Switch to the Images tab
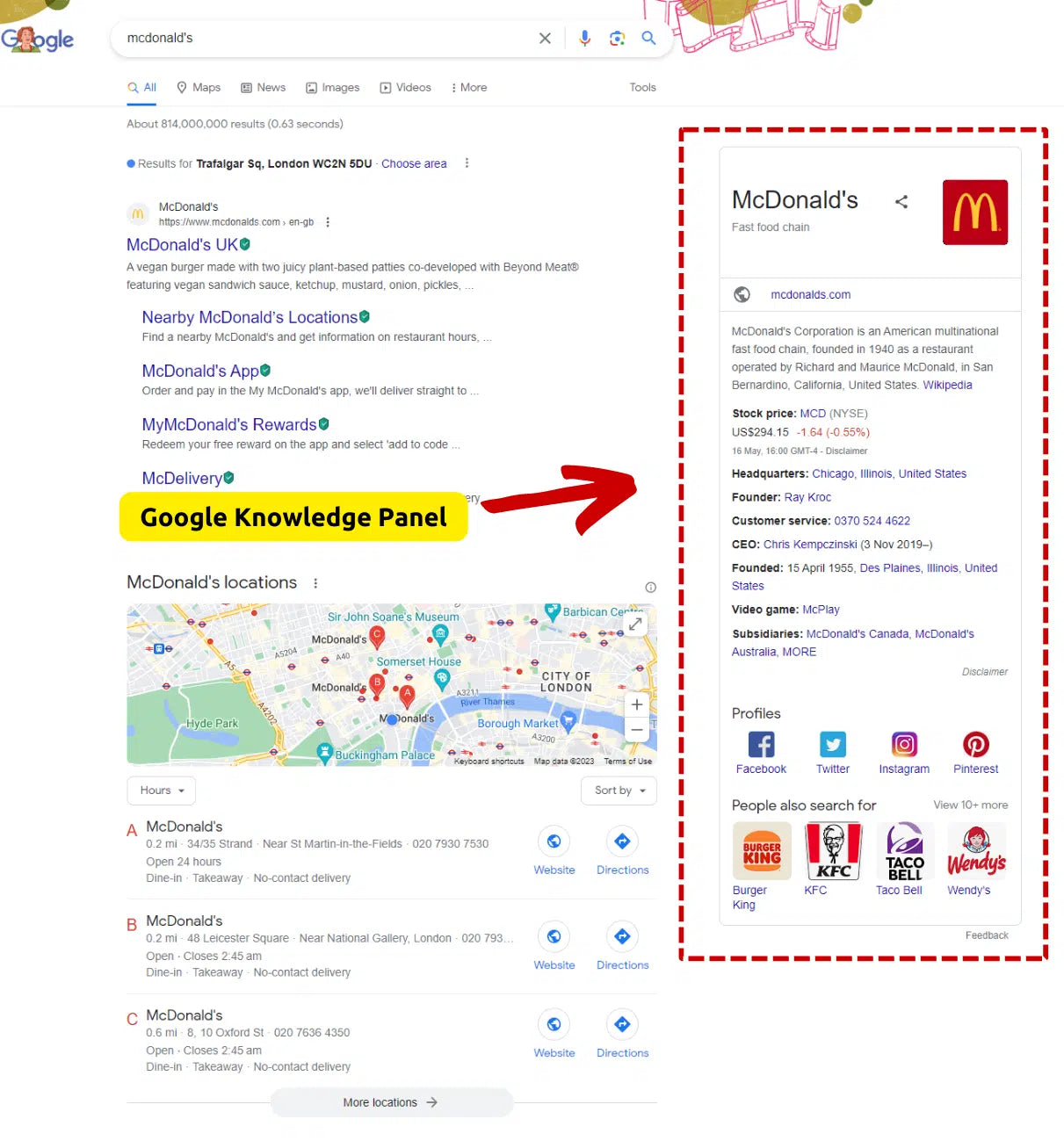This screenshot has width=1064, height=1148. coord(332,87)
